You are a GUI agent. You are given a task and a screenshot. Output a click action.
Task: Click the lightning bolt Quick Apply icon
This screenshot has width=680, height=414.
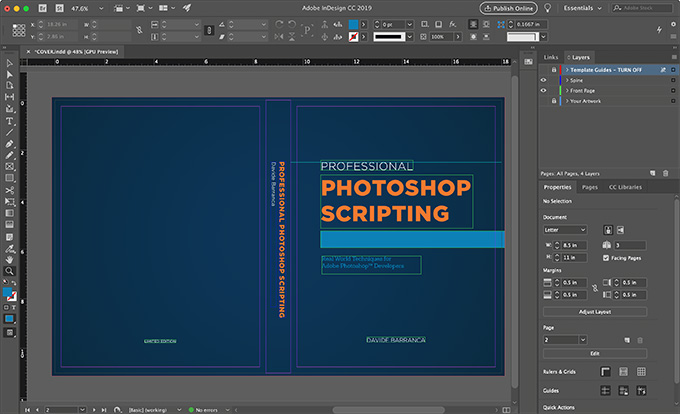(x=659, y=29)
